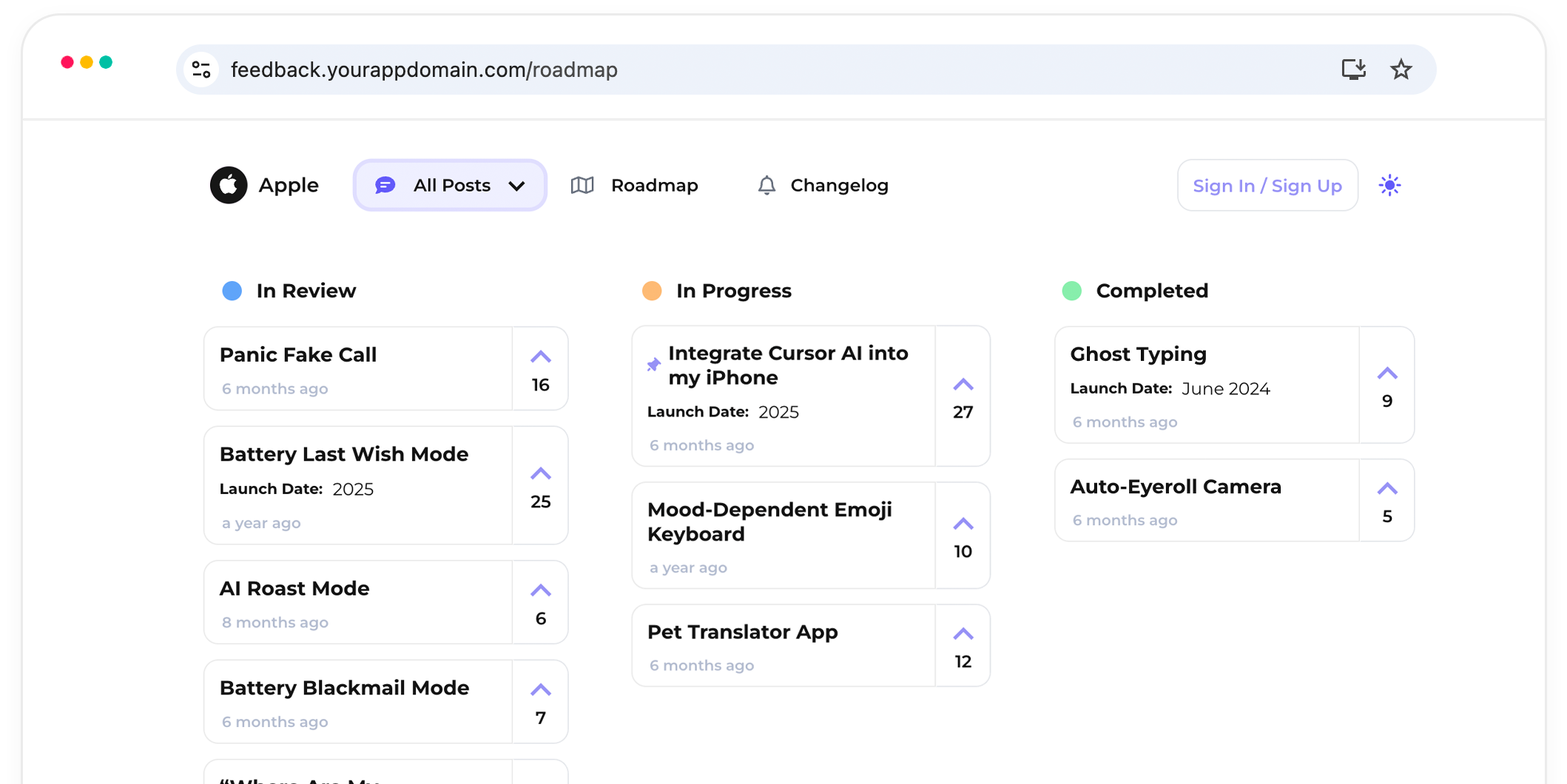Upvote the Auto-Eyeroll Camera post

pos(1387,489)
